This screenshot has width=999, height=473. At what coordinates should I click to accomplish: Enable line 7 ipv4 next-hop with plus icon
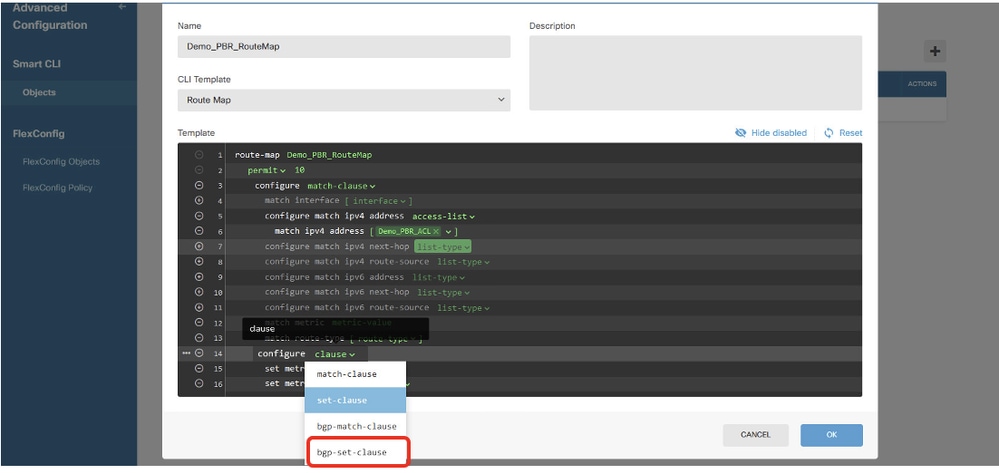[199, 247]
